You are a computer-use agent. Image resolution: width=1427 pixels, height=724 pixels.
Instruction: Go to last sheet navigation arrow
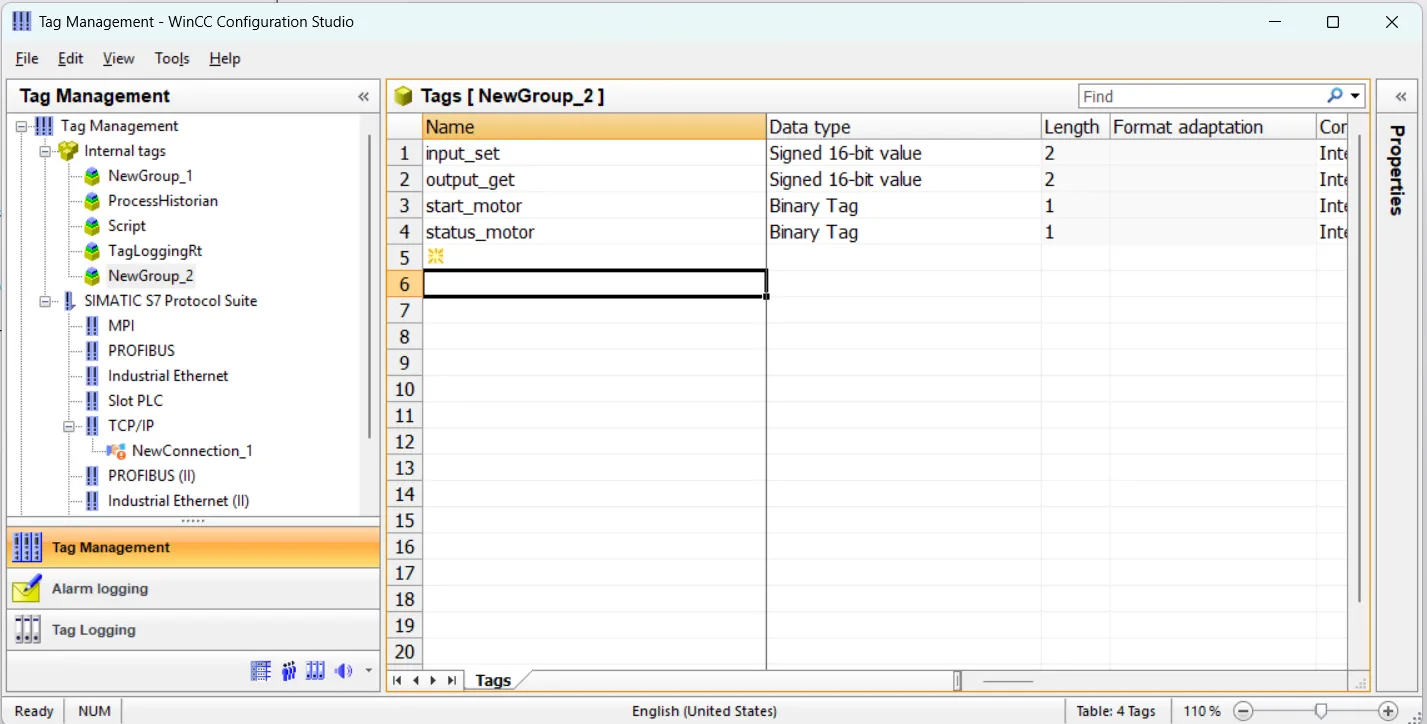point(451,680)
